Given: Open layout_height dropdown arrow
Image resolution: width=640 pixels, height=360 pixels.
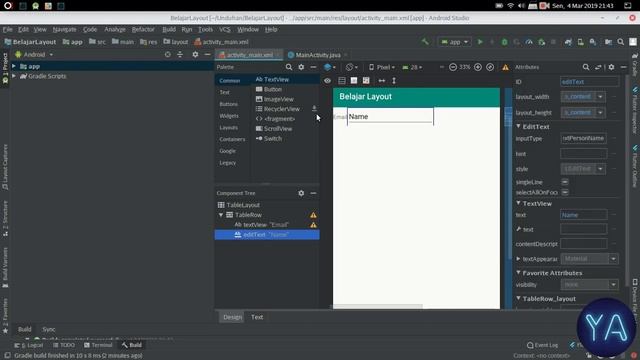Looking at the screenshot, I should [600, 112].
